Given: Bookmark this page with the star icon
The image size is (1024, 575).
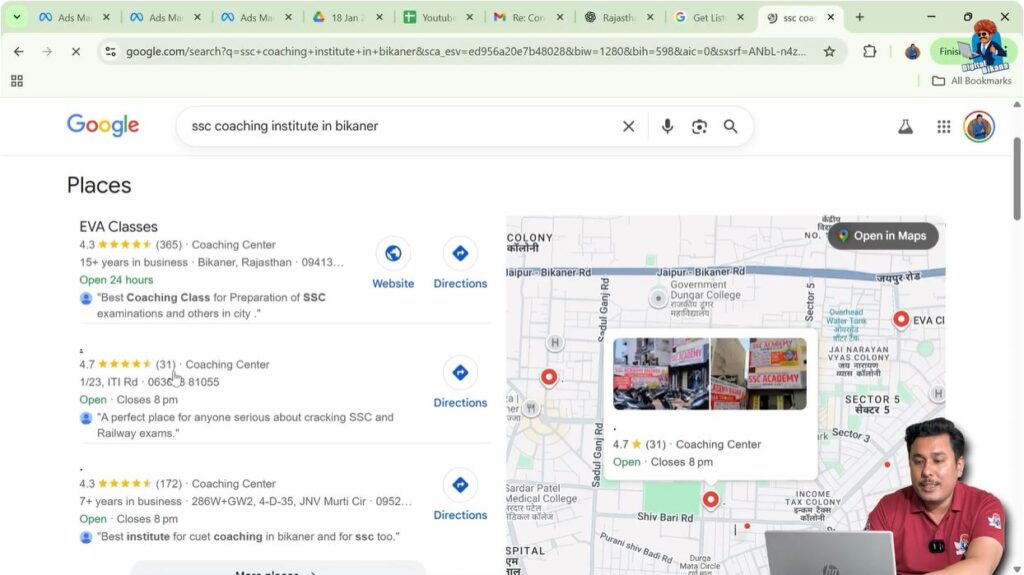Looking at the screenshot, I should tap(829, 51).
